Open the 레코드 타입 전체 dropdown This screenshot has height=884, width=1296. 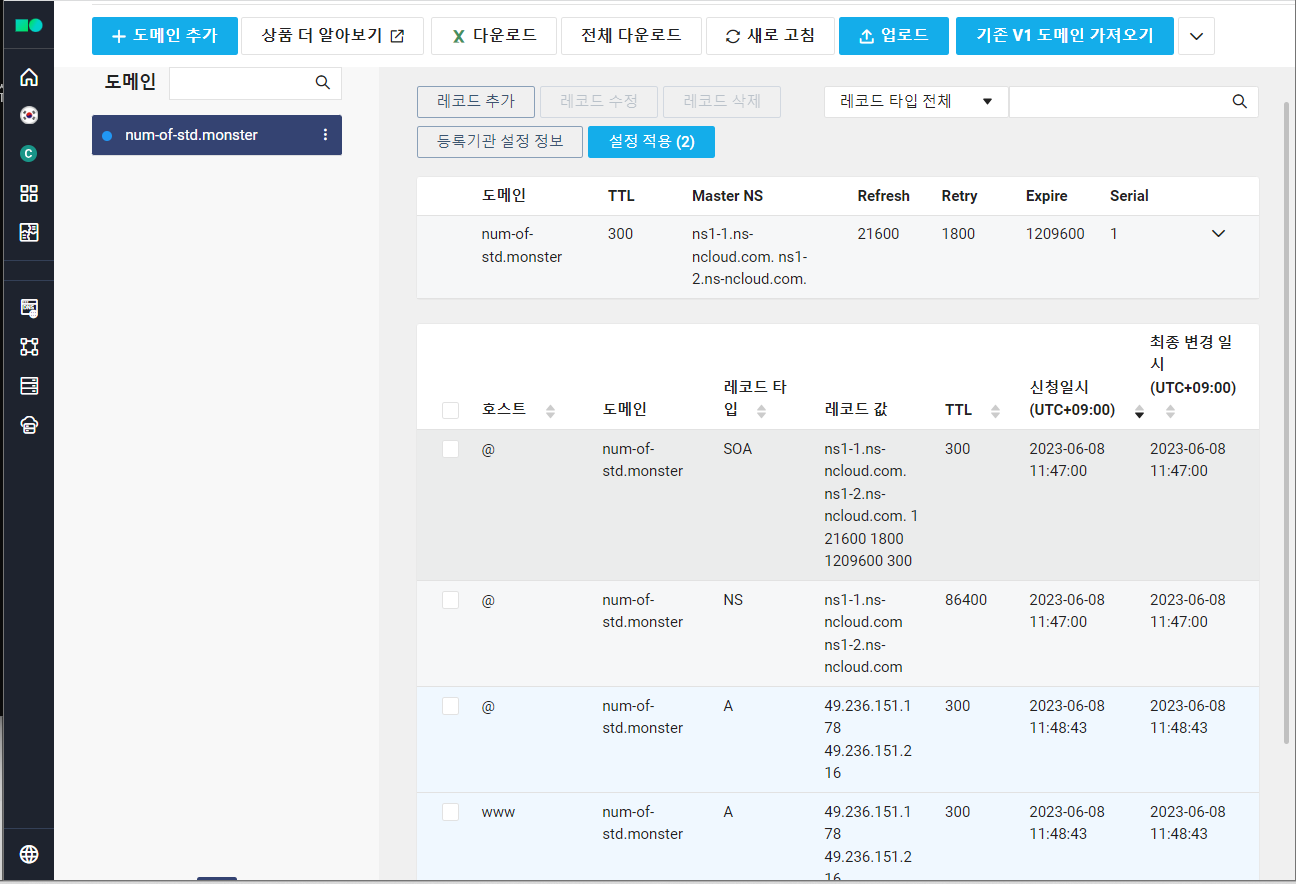pos(916,101)
